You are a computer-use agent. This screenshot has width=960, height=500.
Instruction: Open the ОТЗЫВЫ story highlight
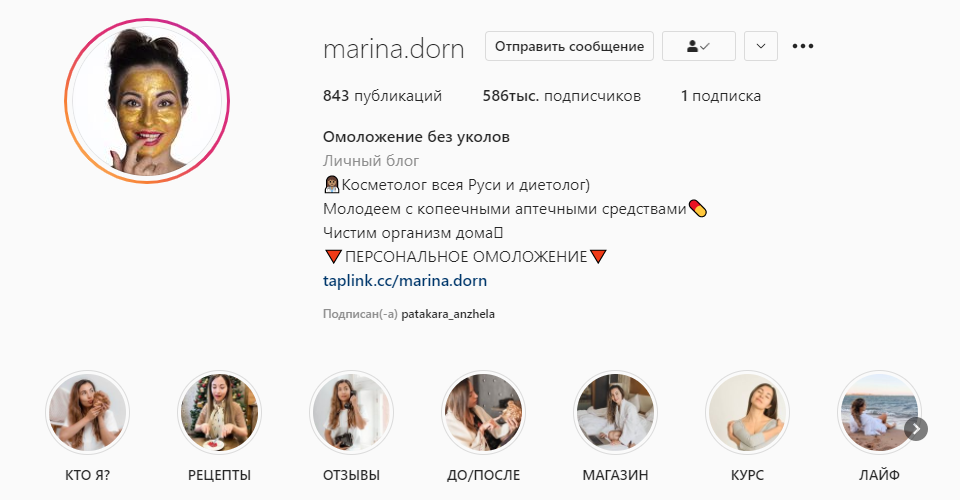click(x=351, y=412)
